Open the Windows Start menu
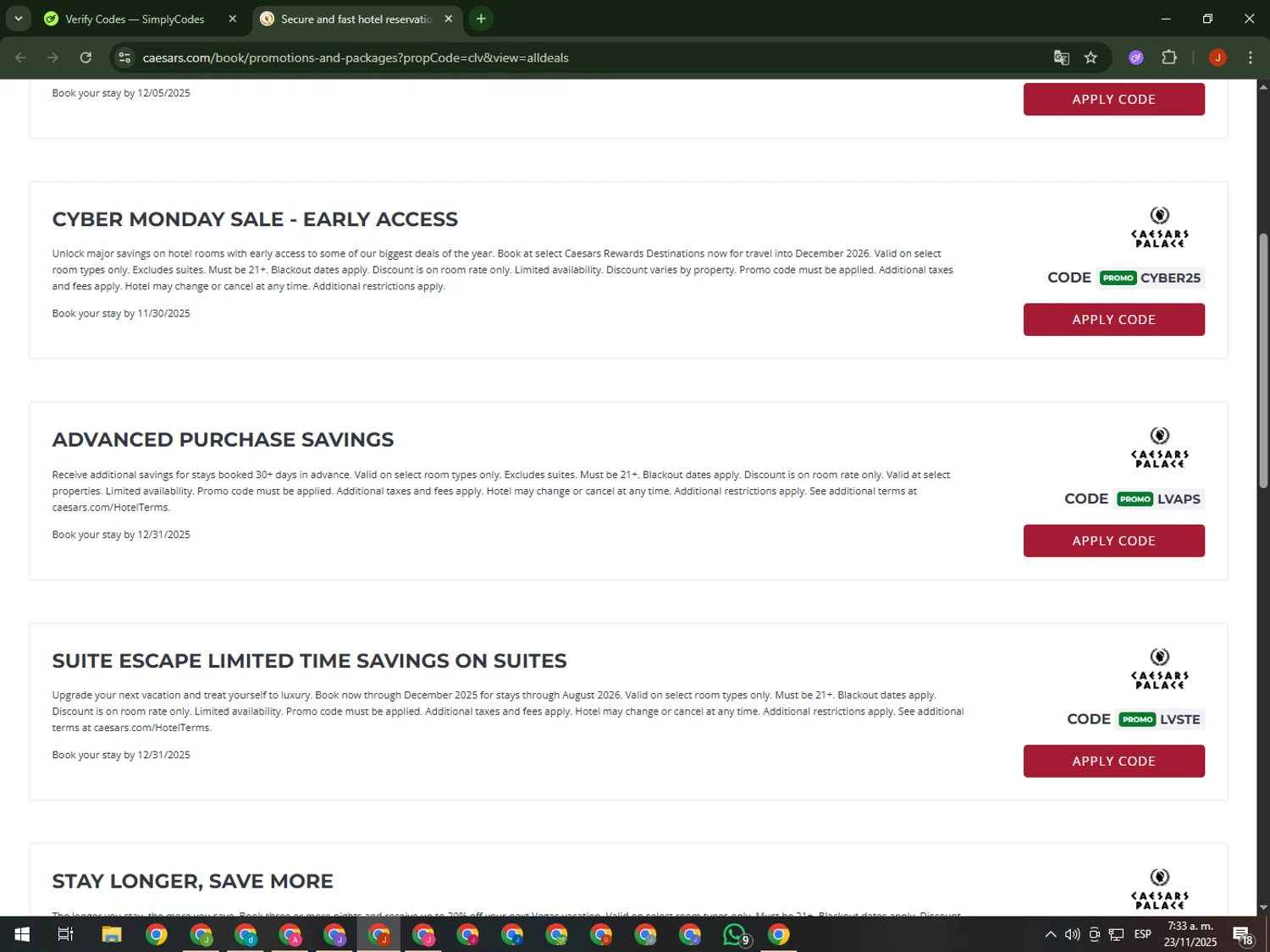 (22, 934)
